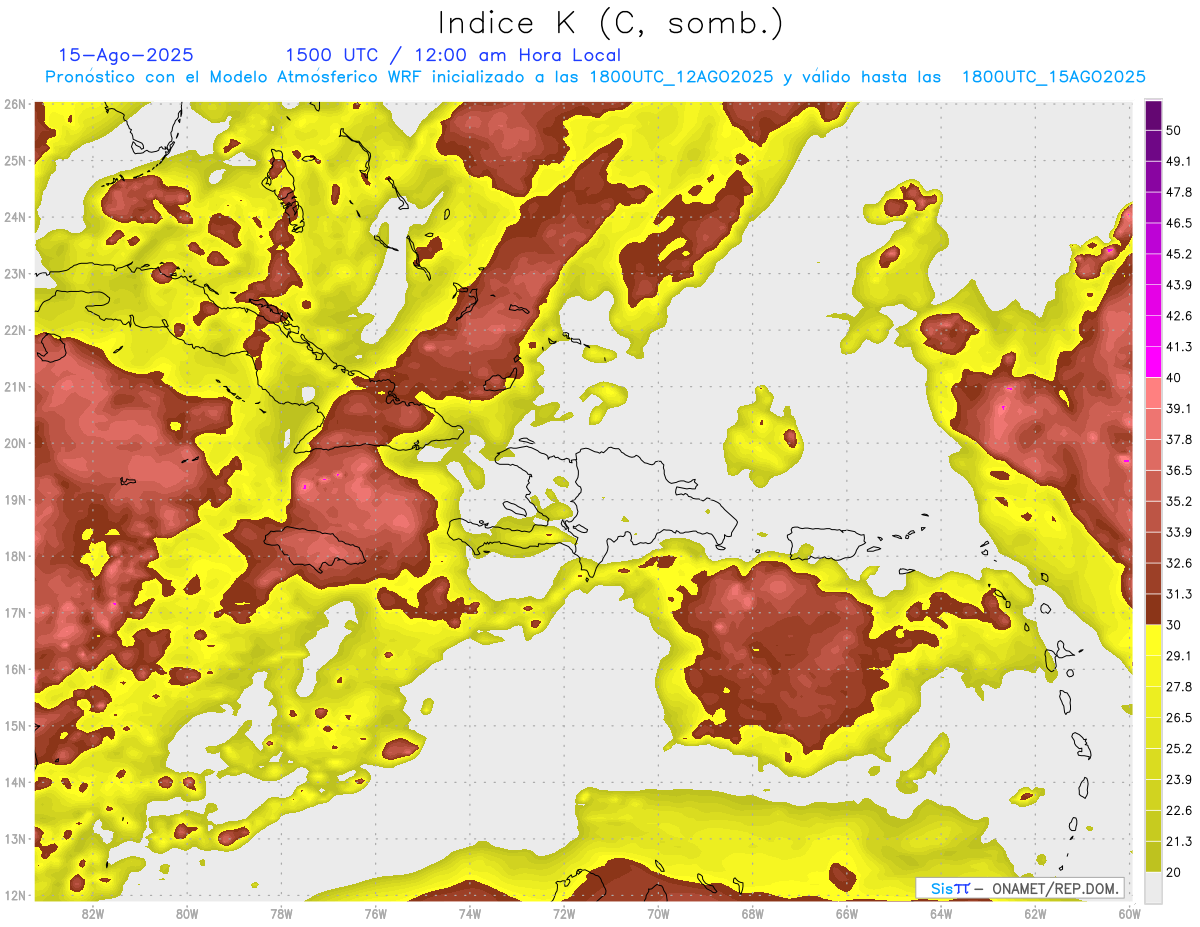Image resolution: width=1200 pixels, height=927 pixels.
Task: Click latitude axis label '12N'
Action: coord(15,895)
